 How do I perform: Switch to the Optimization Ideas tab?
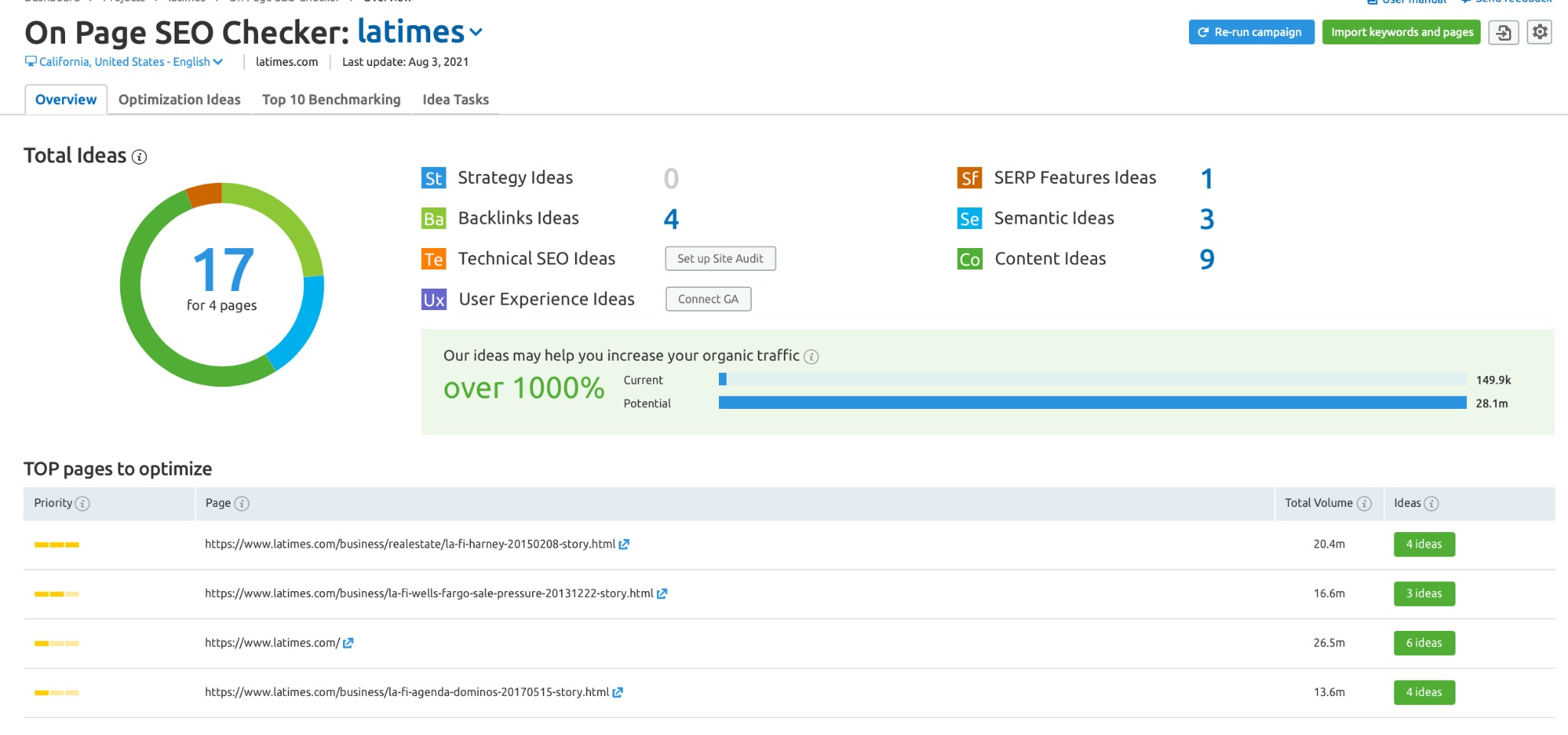[x=179, y=100]
